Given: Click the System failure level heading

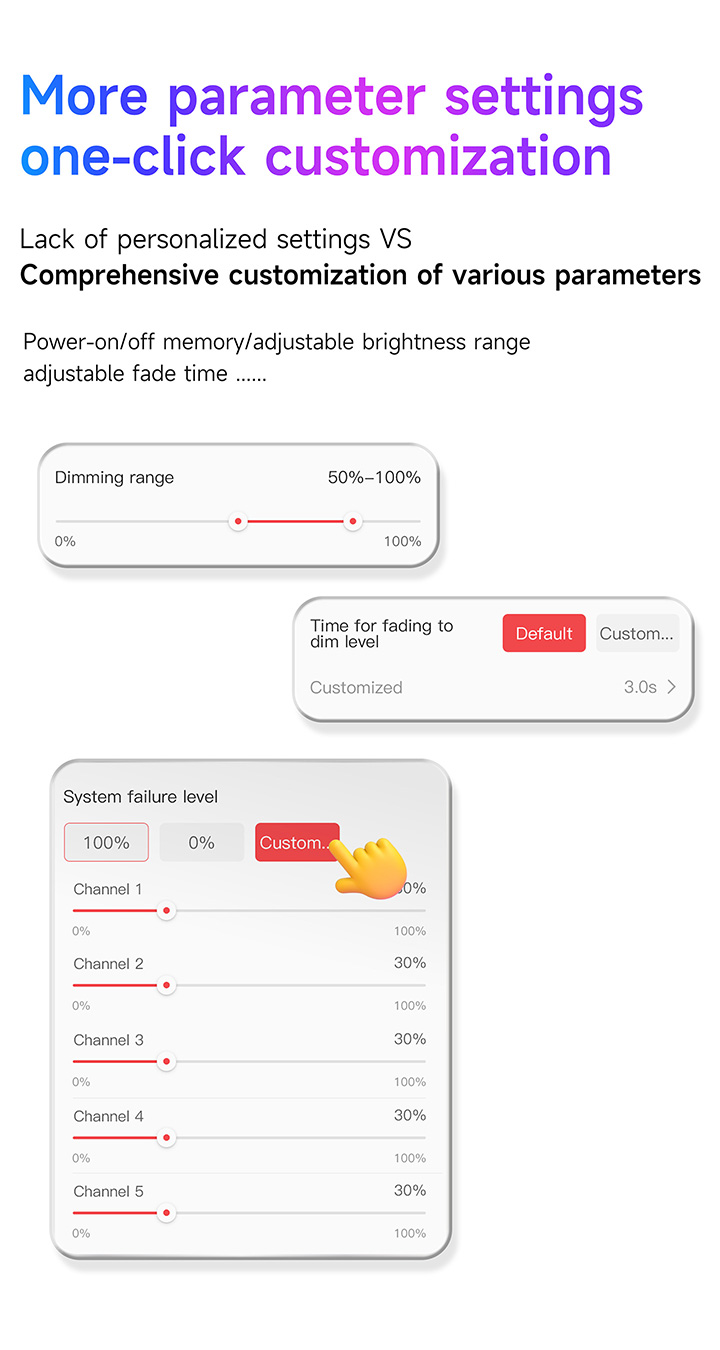Looking at the screenshot, I should click(141, 797).
